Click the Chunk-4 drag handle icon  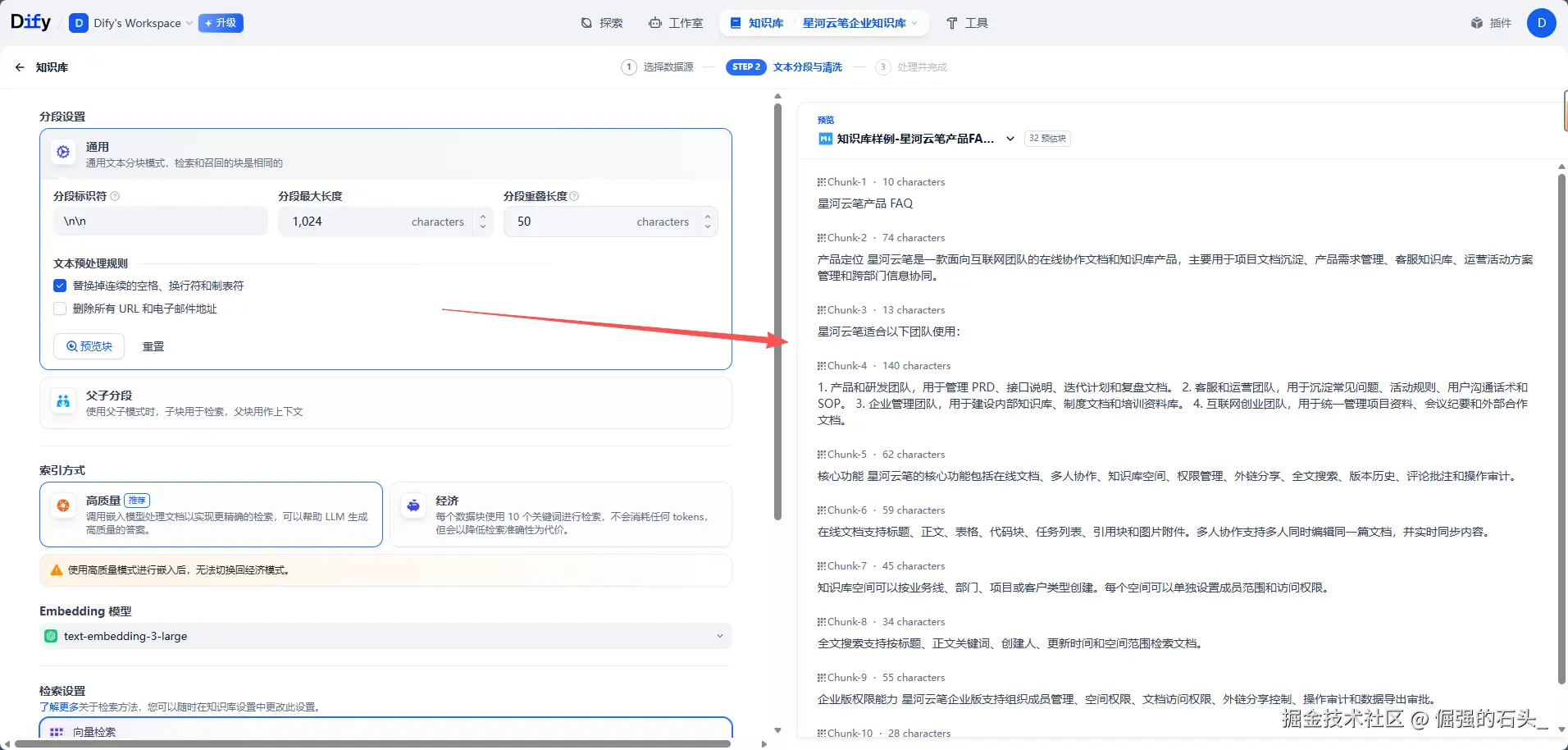(x=821, y=366)
